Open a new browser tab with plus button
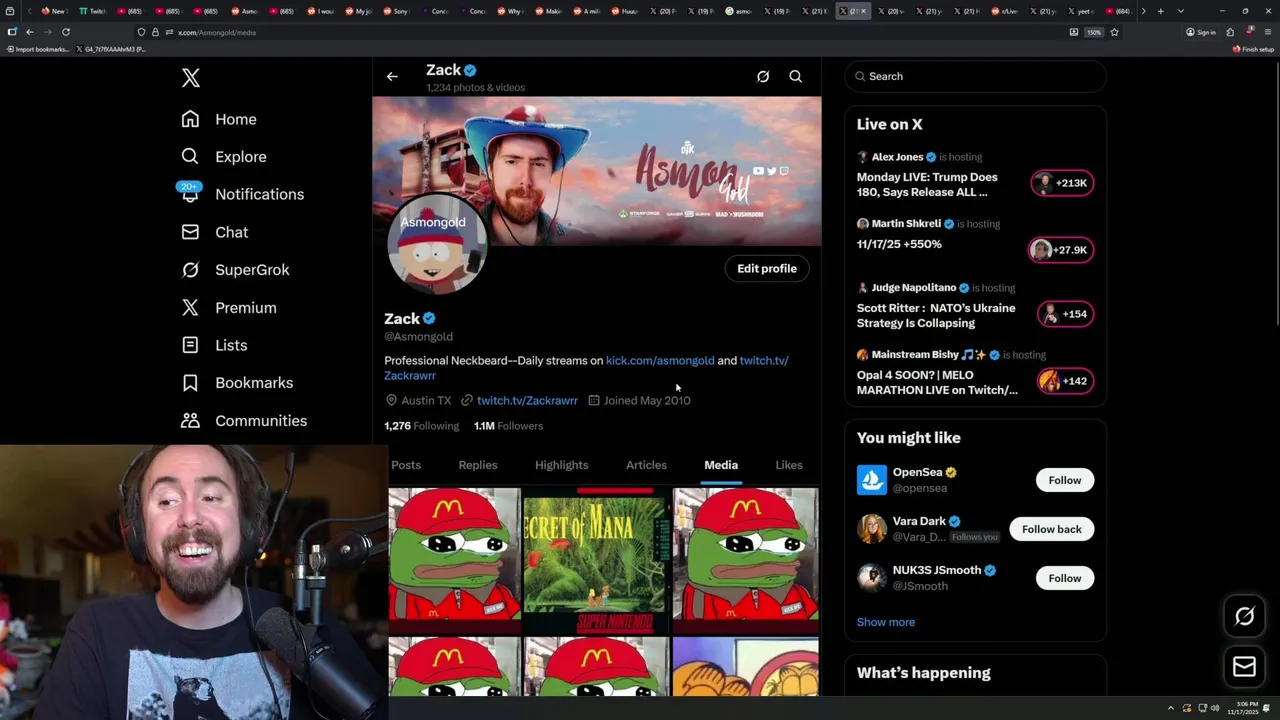This screenshot has height=720, width=1280. 1160,11
